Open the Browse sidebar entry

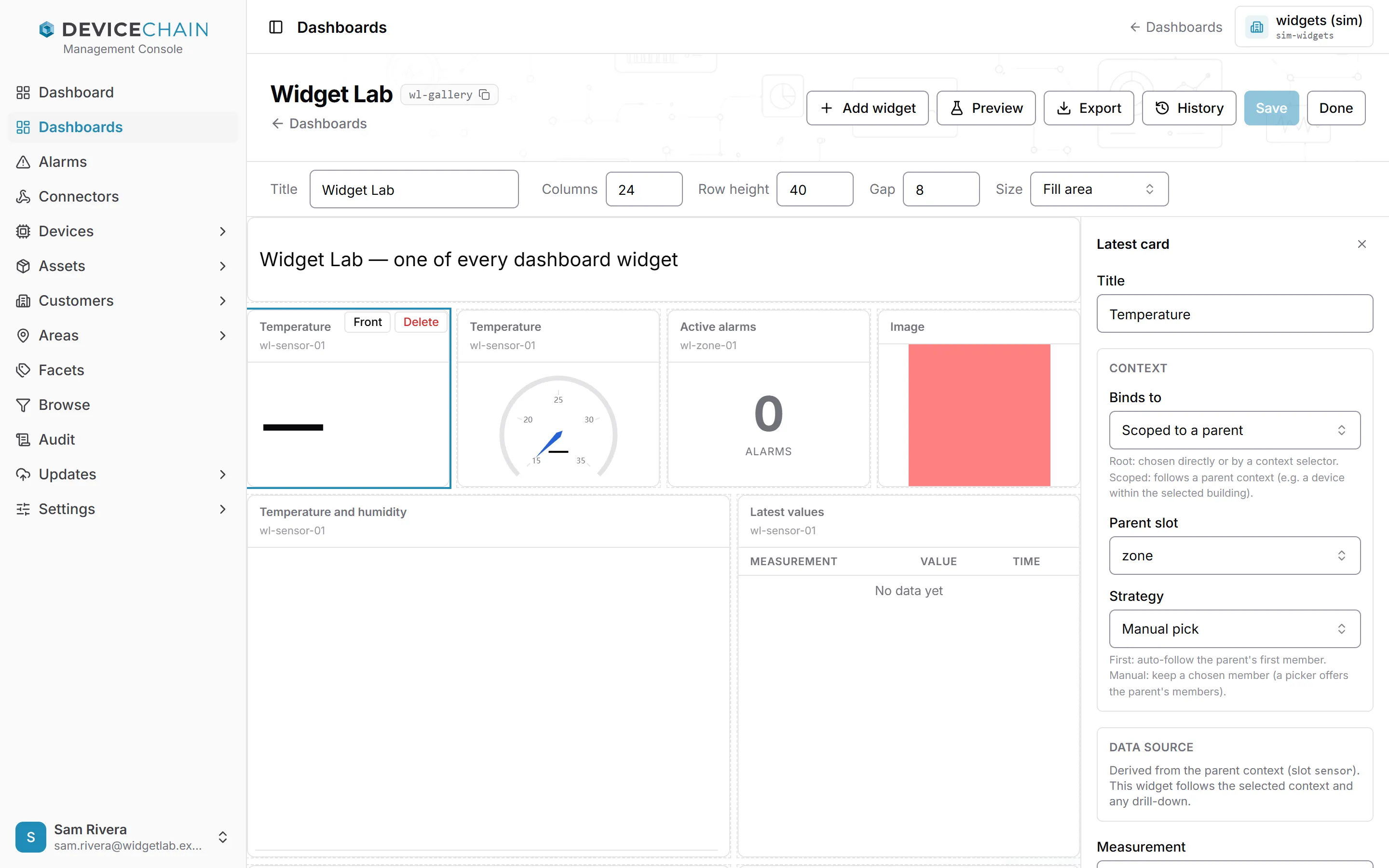tap(122, 405)
